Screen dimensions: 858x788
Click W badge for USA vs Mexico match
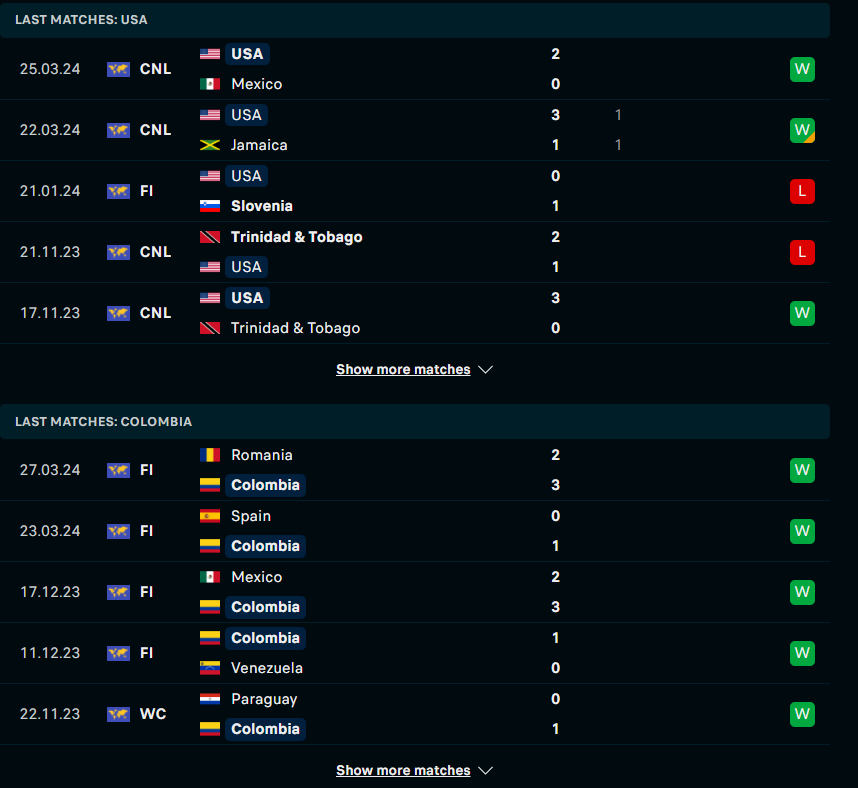tap(802, 69)
